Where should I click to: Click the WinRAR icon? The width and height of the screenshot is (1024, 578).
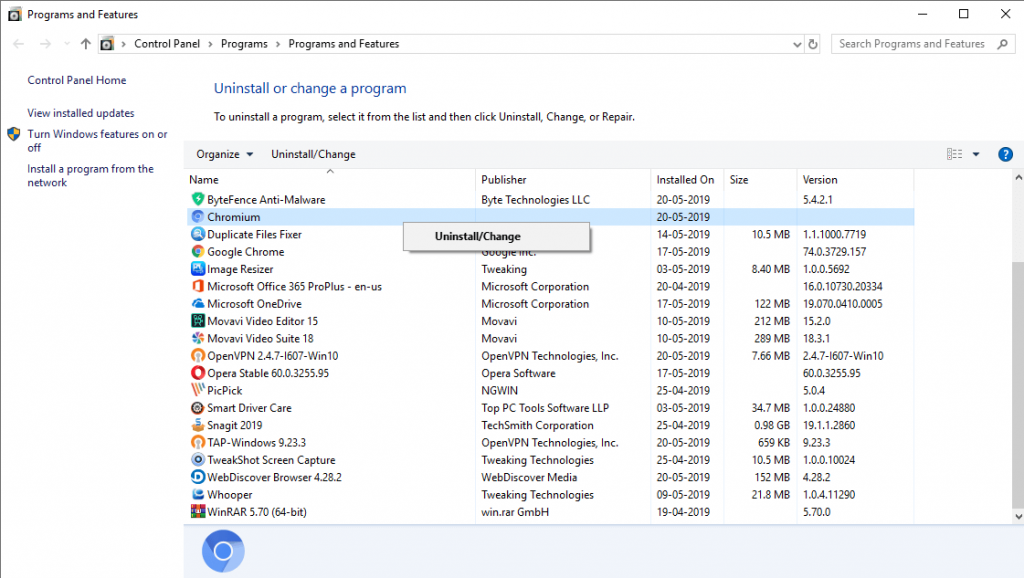pos(197,511)
